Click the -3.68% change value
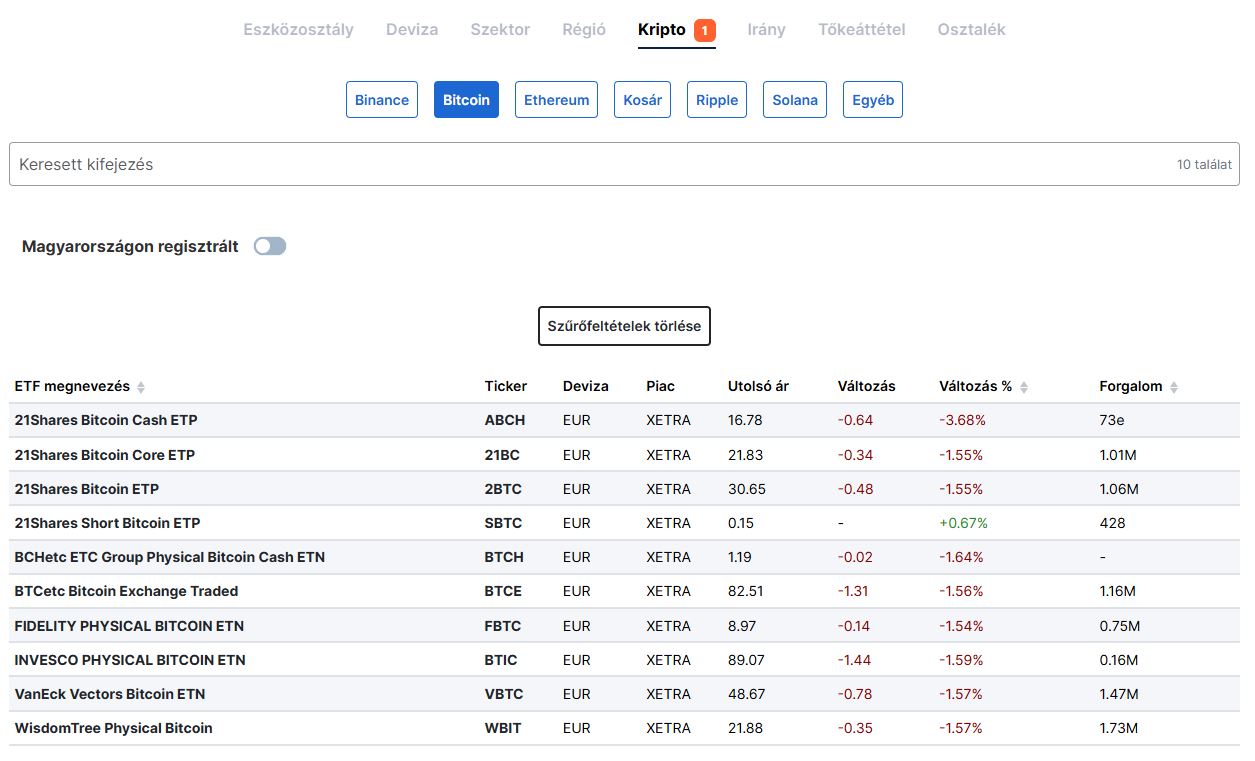 962,420
